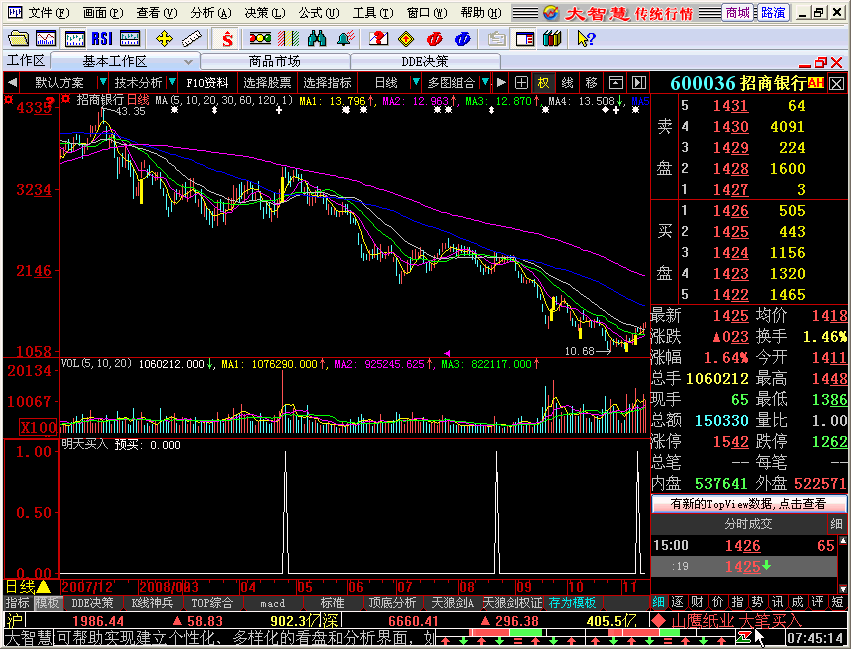Open the indicator panel icon after RSI
The image size is (851, 649).
click(x=130, y=39)
